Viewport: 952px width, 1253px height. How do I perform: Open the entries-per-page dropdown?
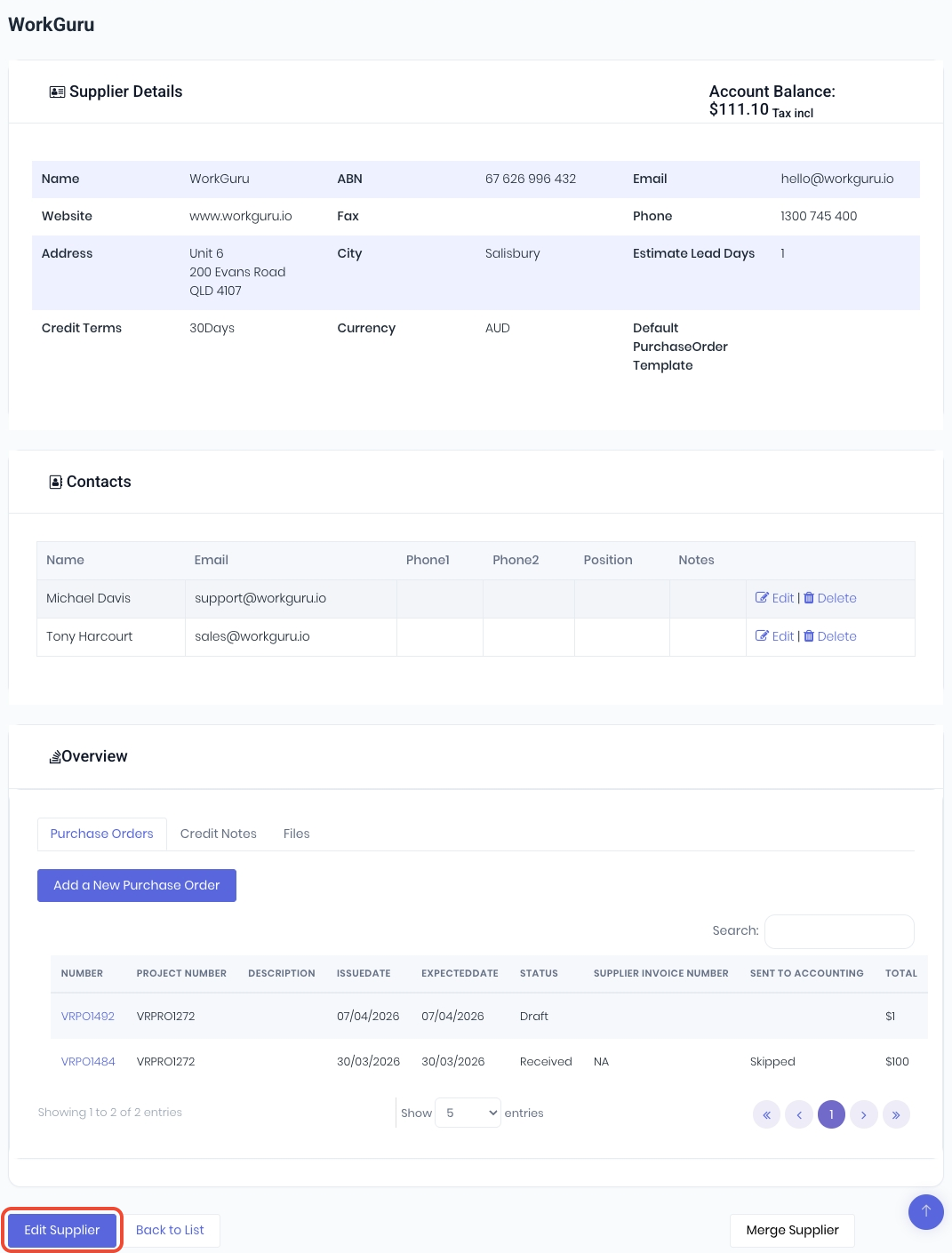click(x=468, y=1113)
